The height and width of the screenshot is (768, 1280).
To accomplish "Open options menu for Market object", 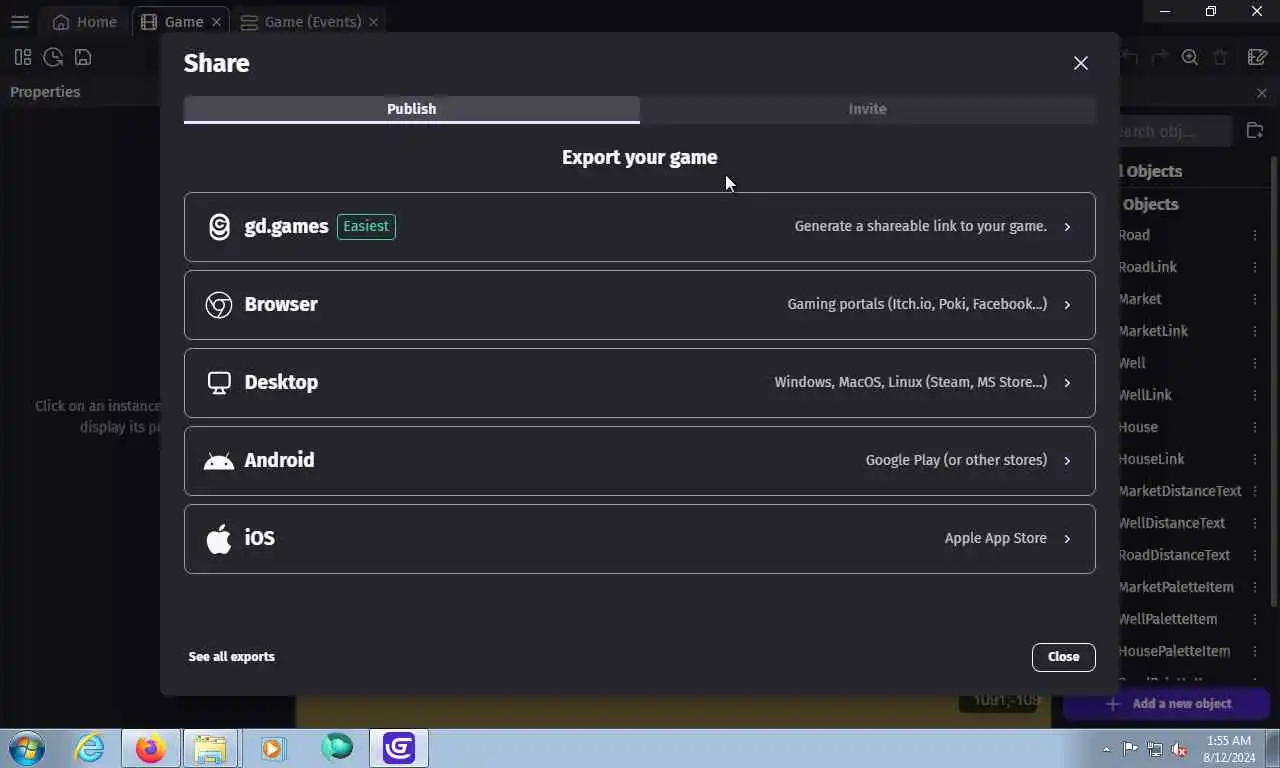I will (1255, 299).
